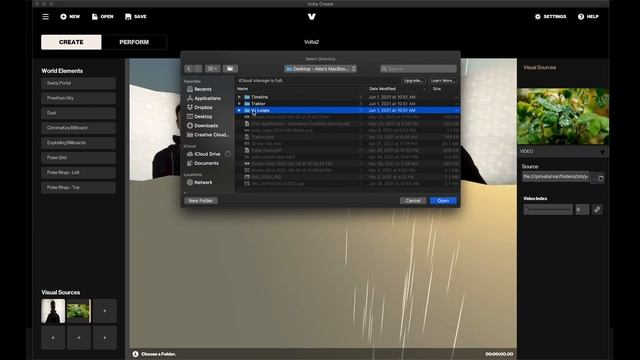Click the Source file path field
640x360 pixels.
point(556,177)
